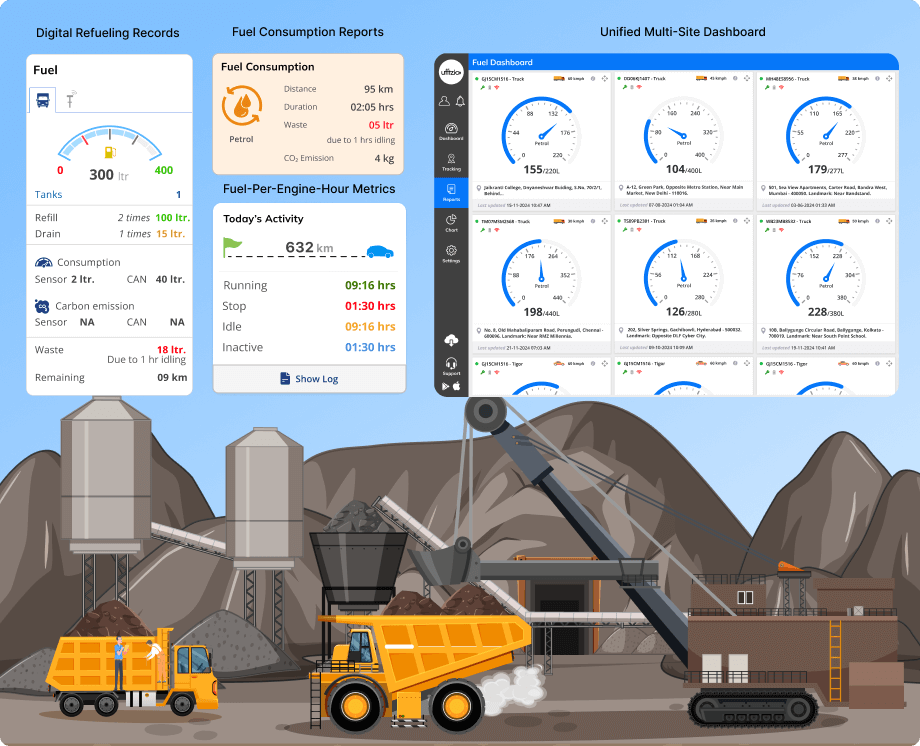Open Settings from the sidebar

451,253
